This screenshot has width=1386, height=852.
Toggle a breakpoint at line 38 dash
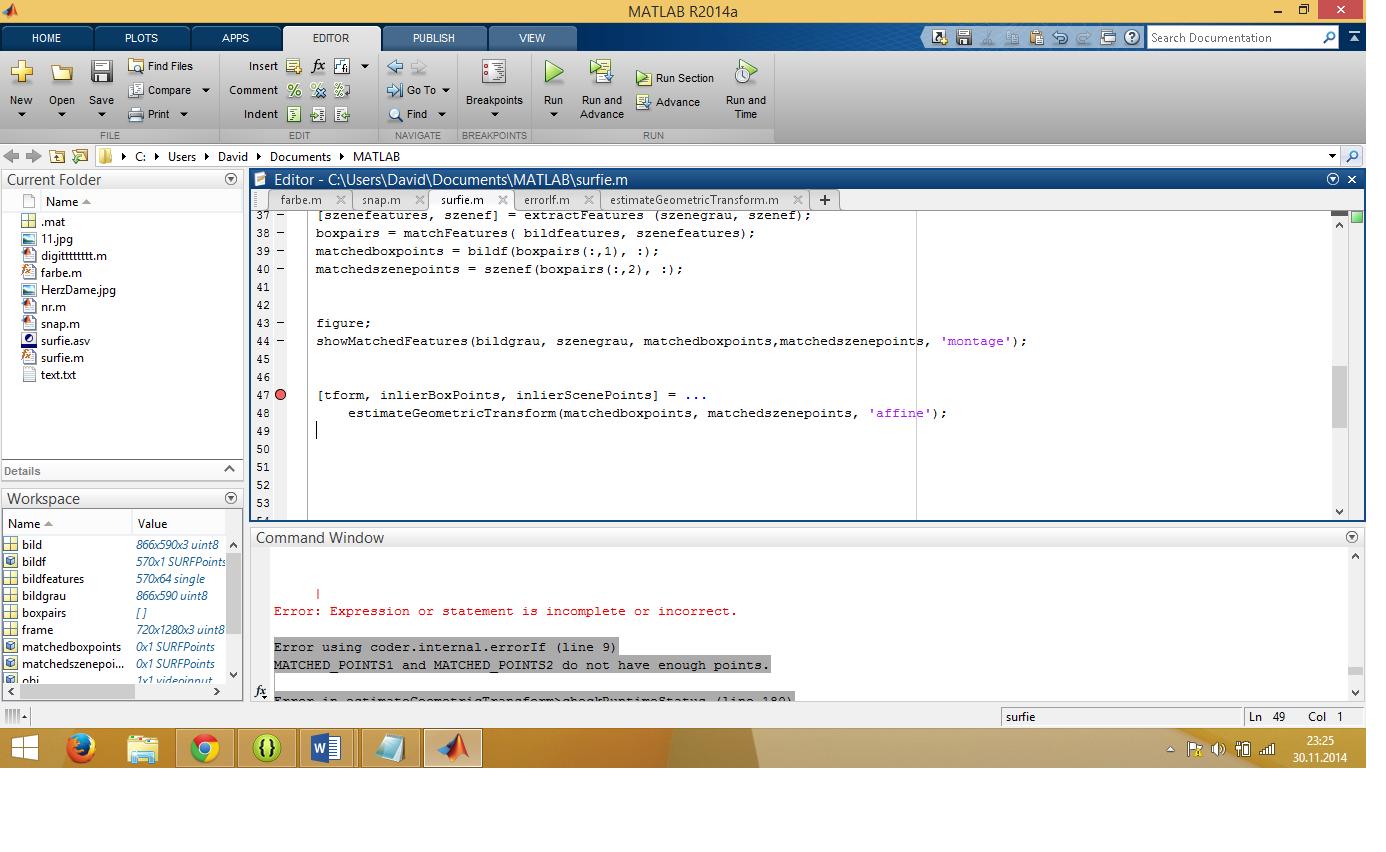pos(280,233)
